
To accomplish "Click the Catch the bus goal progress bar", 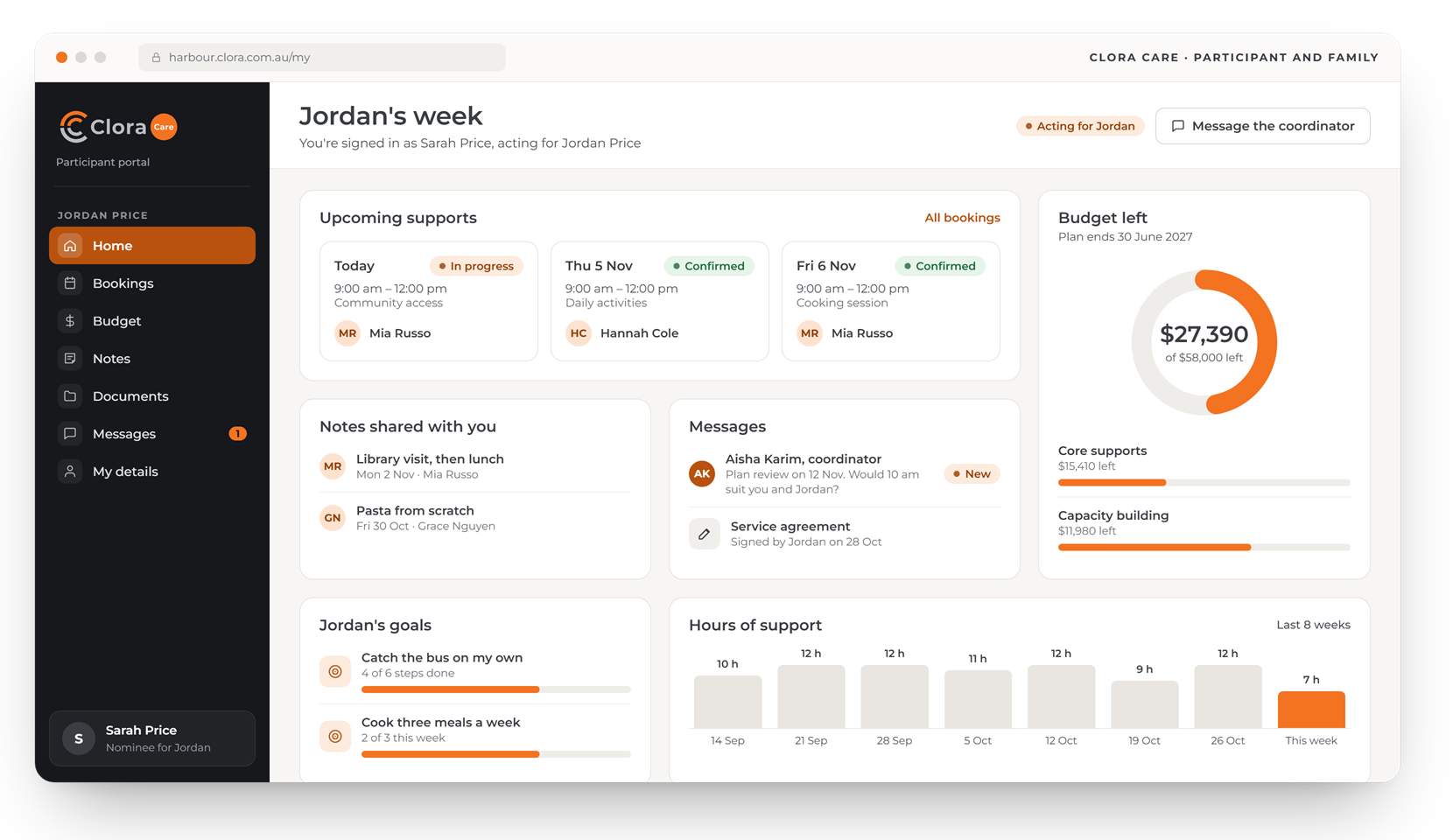I will pos(496,689).
